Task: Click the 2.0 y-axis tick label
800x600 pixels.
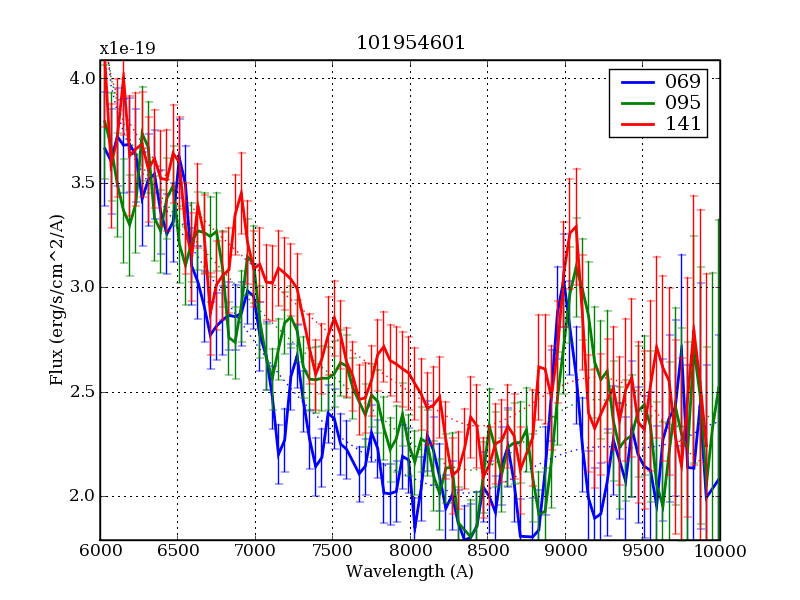Action: click(x=82, y=497)
